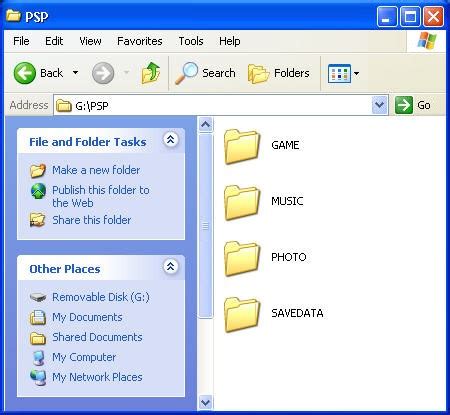Open My Computer link

point(84,357)
